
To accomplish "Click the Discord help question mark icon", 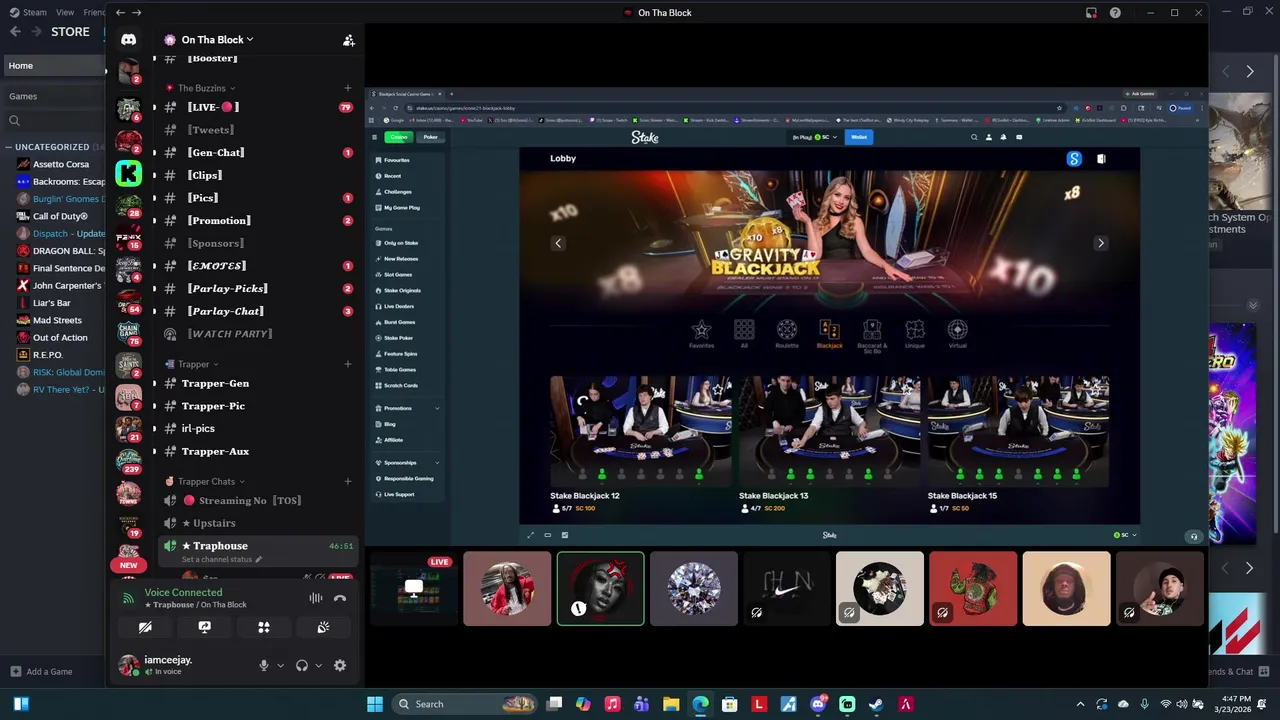I will click(x=1115, y=13).
